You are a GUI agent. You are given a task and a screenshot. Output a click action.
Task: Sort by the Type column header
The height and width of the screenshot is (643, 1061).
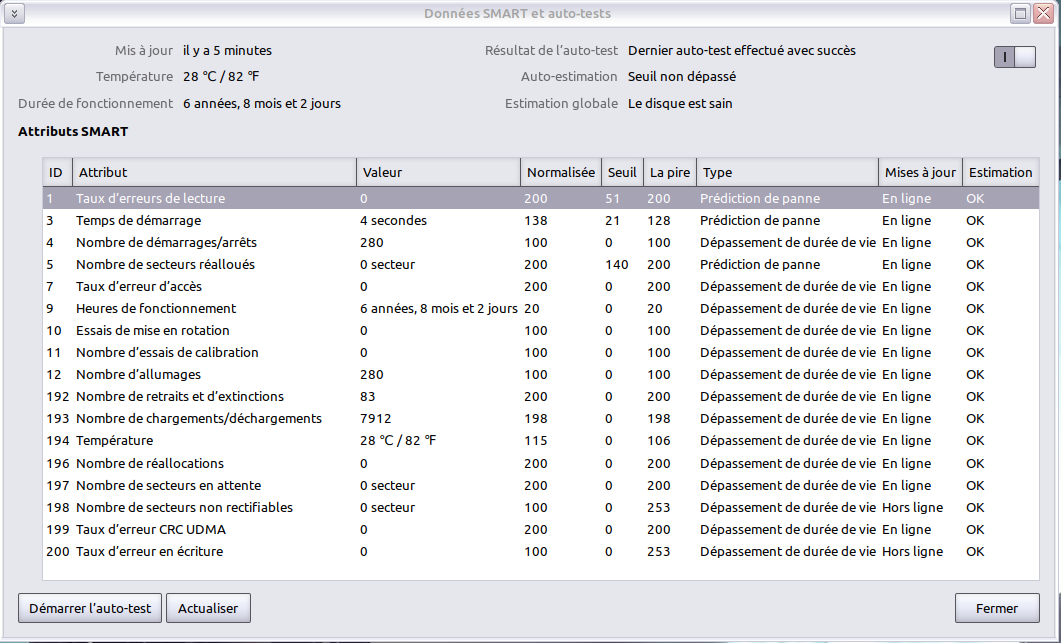pyautogui.click(x=787, y=173)
